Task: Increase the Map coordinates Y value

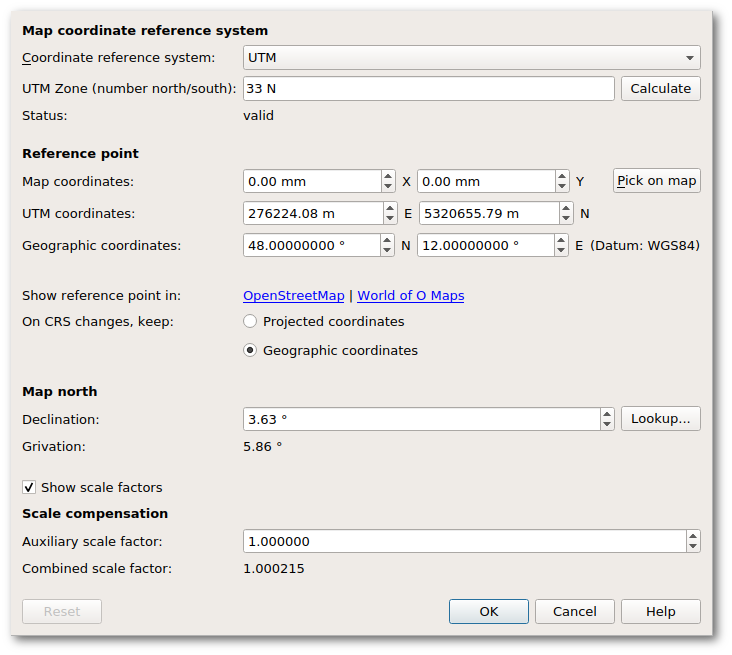Action: pyautogui.click(x=562, y=176)
